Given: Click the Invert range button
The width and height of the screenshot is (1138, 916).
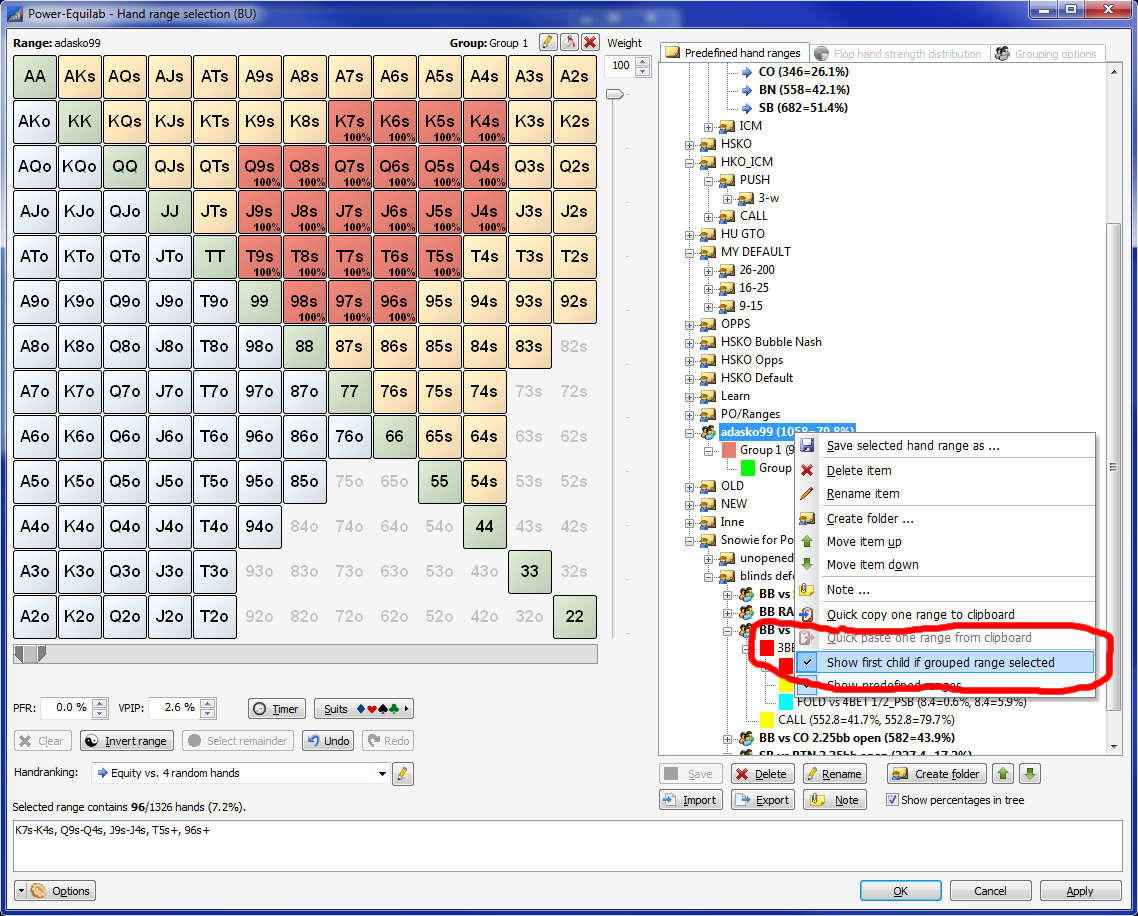Looking at the screenshot, I should point(127,741).
